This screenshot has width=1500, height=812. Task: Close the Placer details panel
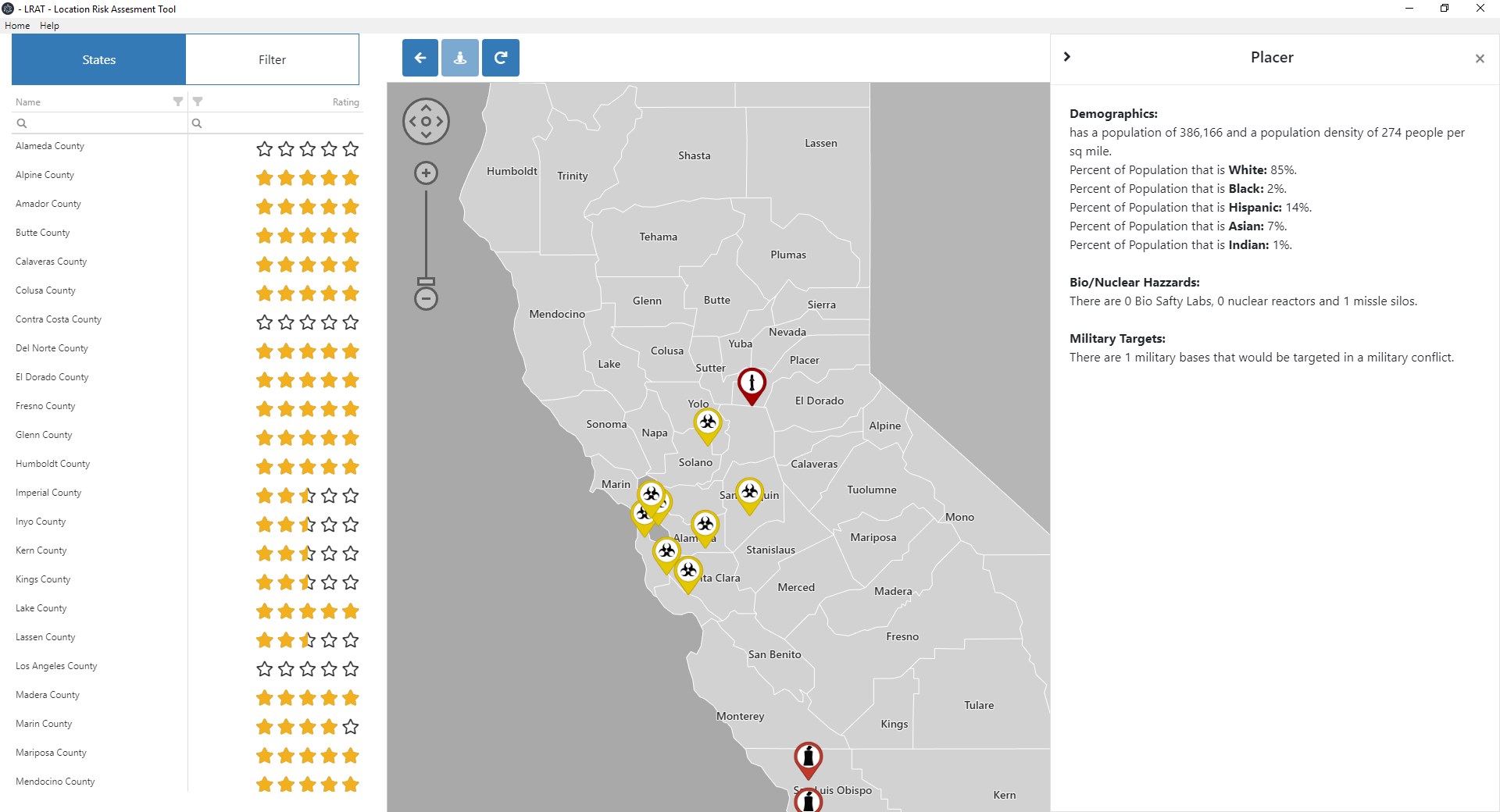point(1480,59)
